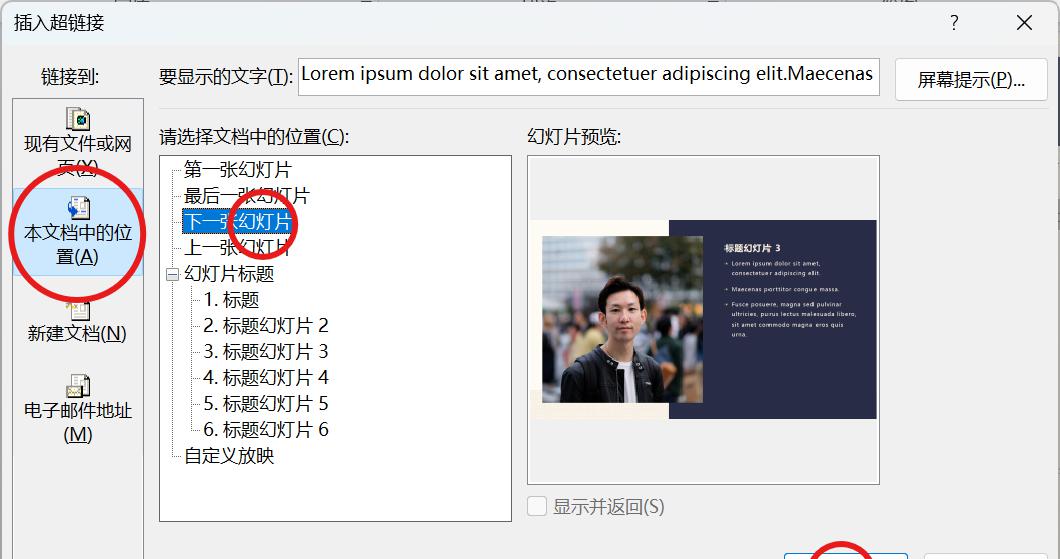The width and height of the screenshot is (1060, 559).
Task: Close the 插入超链接 dialog
Action: pos(1024,23)
